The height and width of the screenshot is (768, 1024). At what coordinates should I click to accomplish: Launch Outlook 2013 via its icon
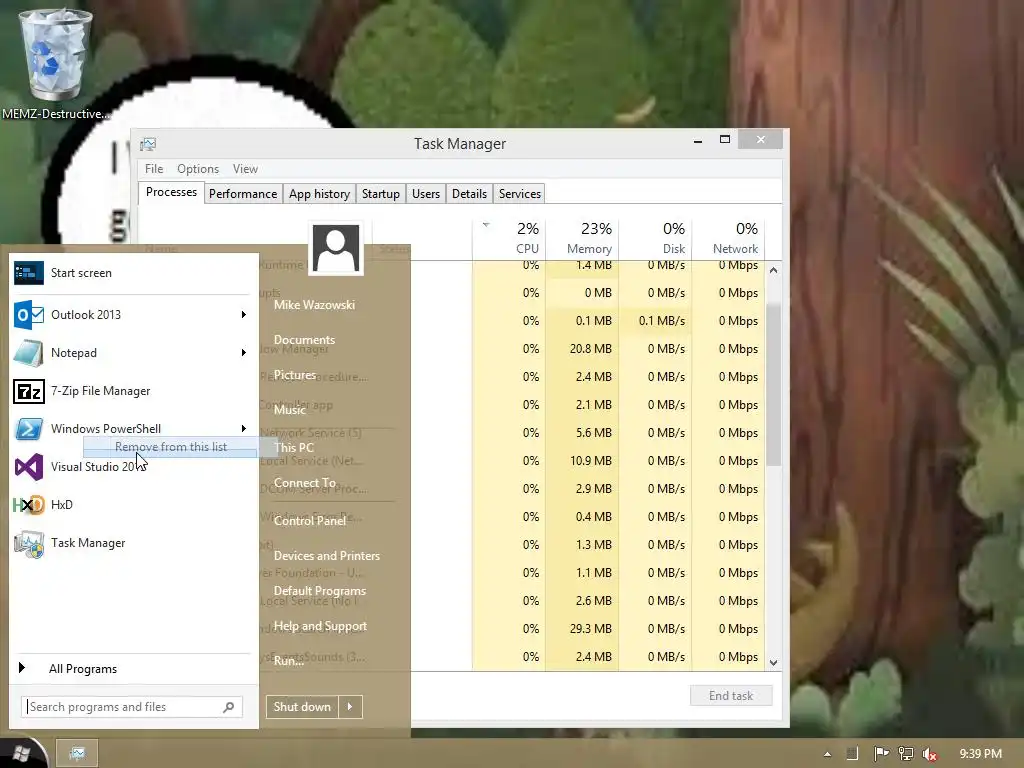coord(29,315)
